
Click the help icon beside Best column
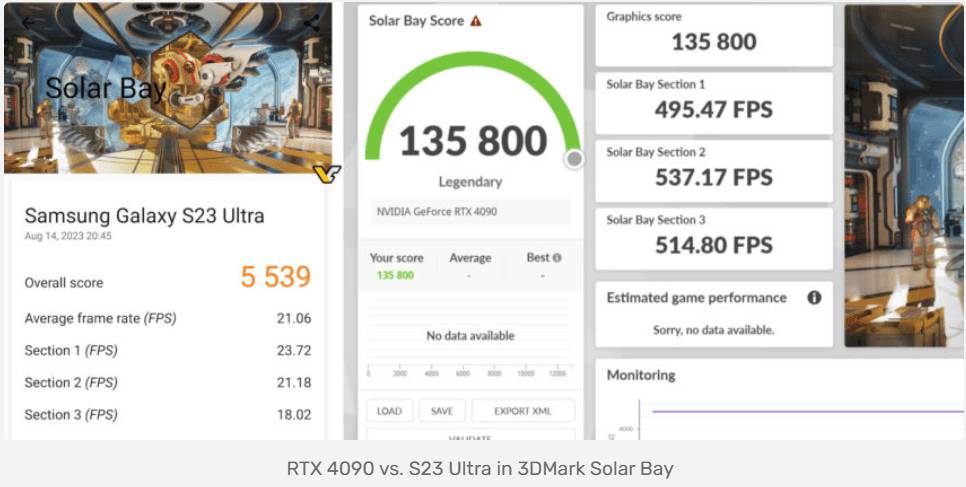tap(557, 258)
